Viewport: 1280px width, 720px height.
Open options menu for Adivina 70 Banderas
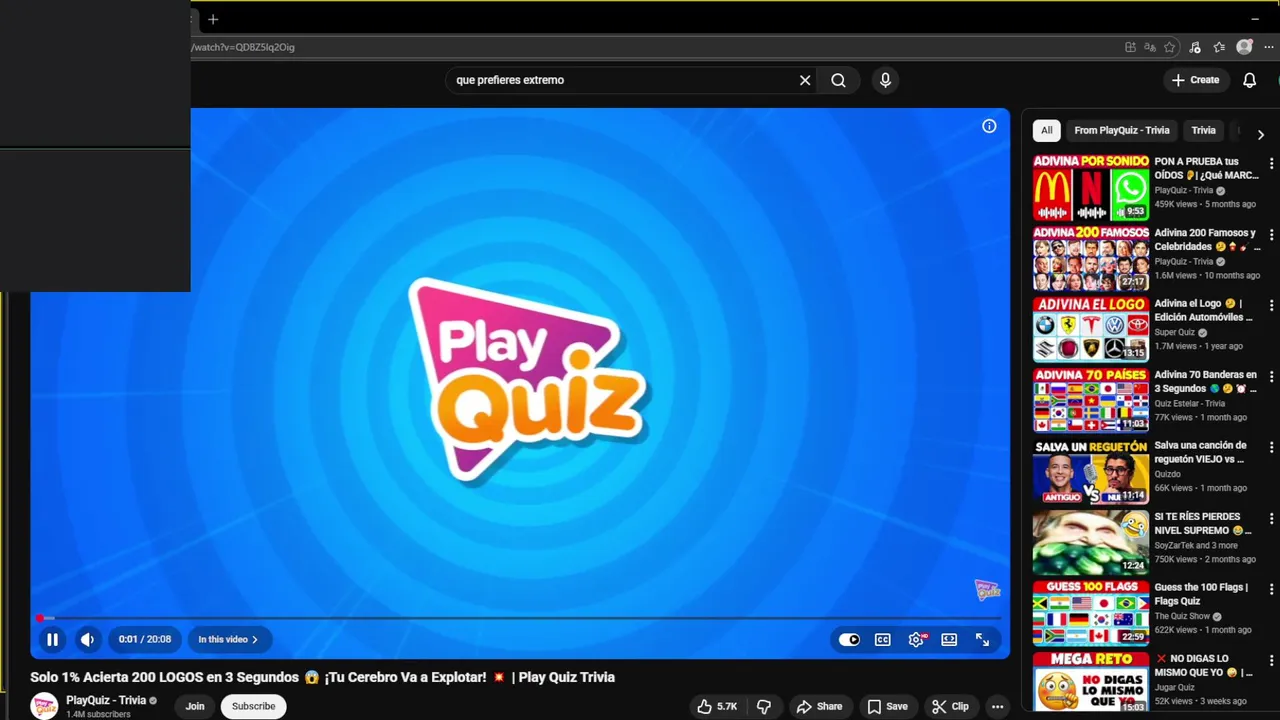[1271, 377]
